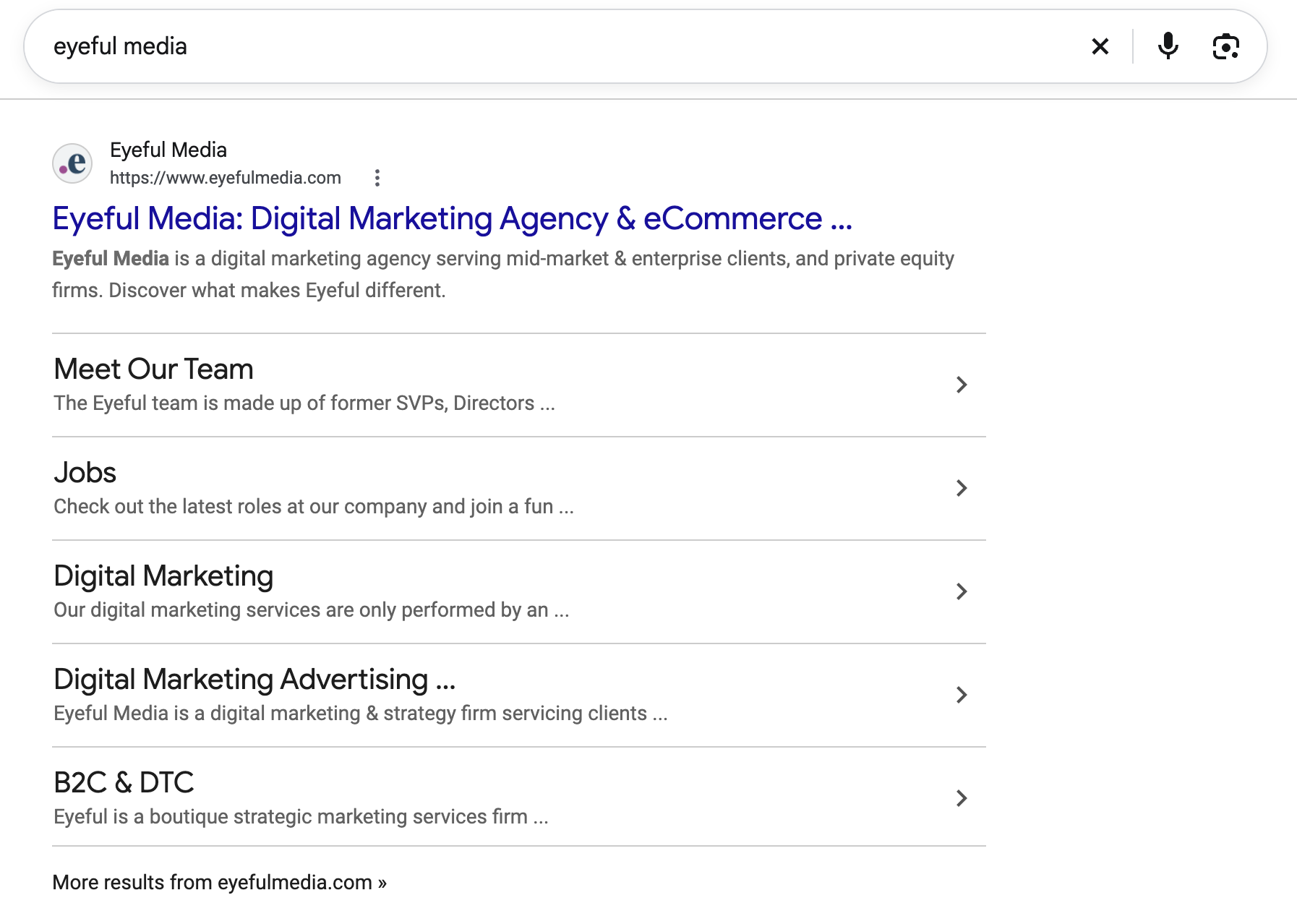Open the 'Digital Marketing' sitelink heading
1297x924 pixels.
163,576
